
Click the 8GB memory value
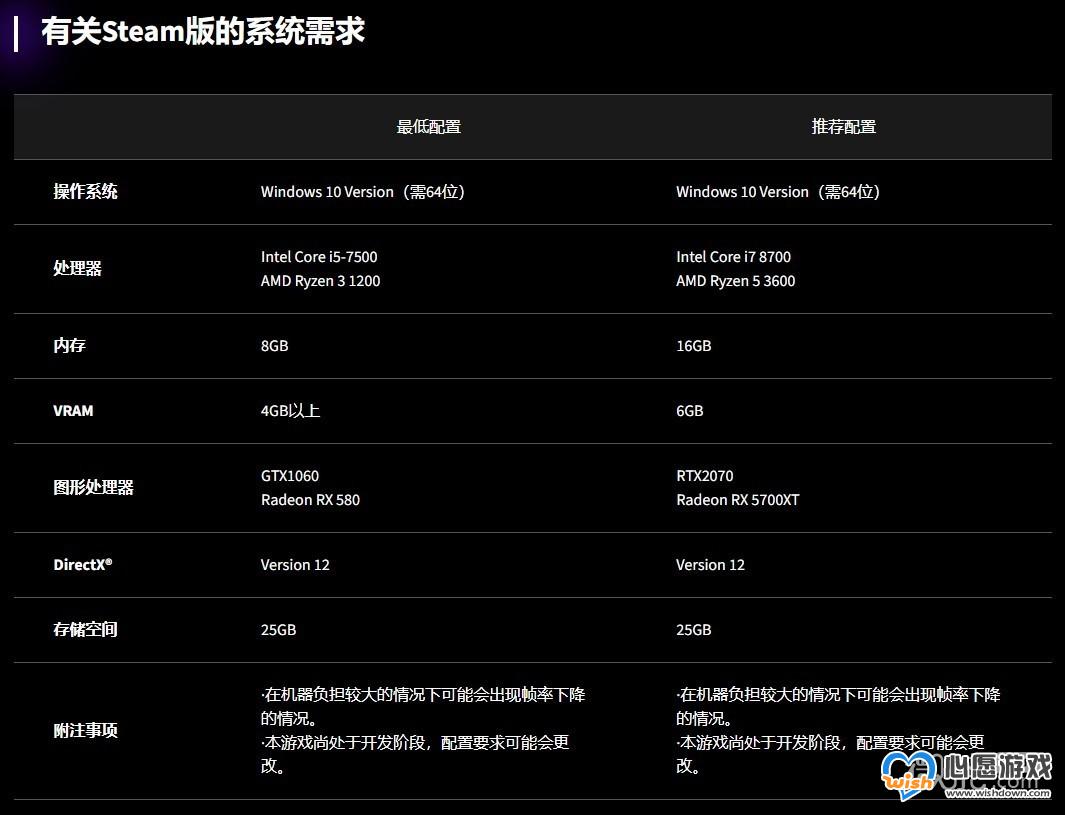tap(274, 346)
